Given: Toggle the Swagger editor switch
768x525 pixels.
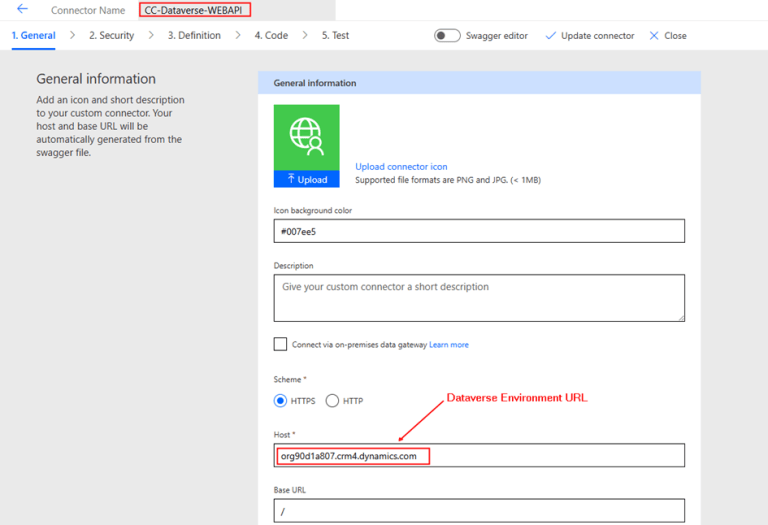Looking at the screenshot, I should 447,36.
